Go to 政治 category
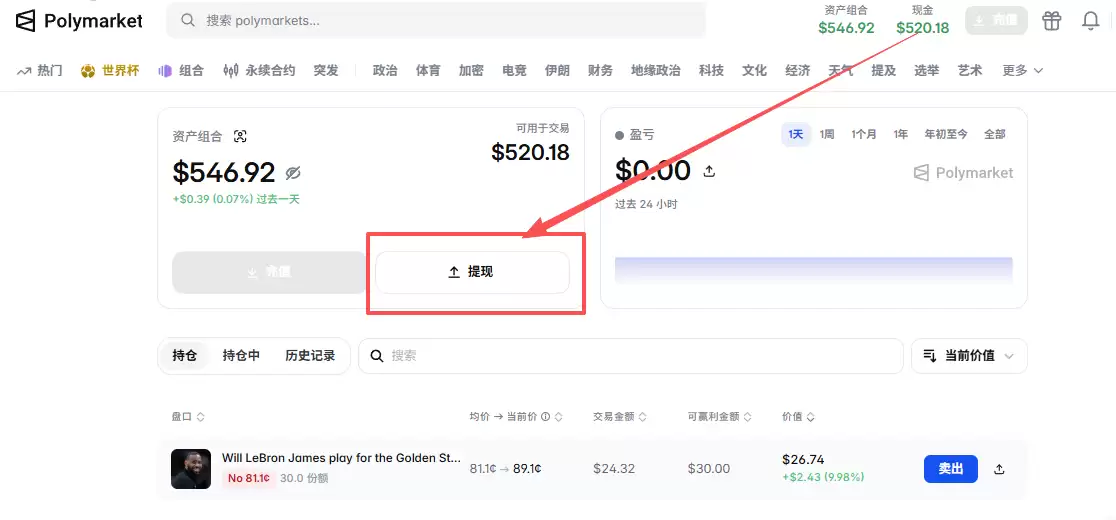The height and width of the screenshot is (520, 1116). tap(385, 70)
